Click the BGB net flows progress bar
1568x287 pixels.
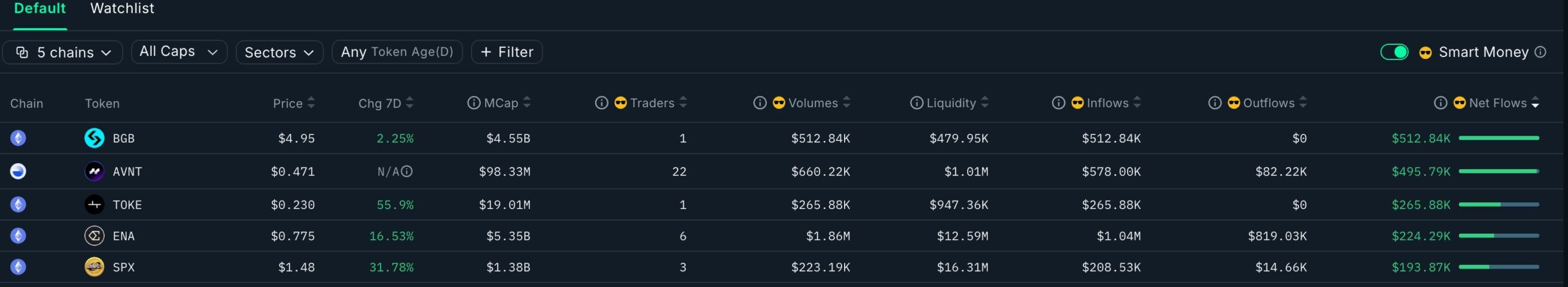coord(1499,138)
